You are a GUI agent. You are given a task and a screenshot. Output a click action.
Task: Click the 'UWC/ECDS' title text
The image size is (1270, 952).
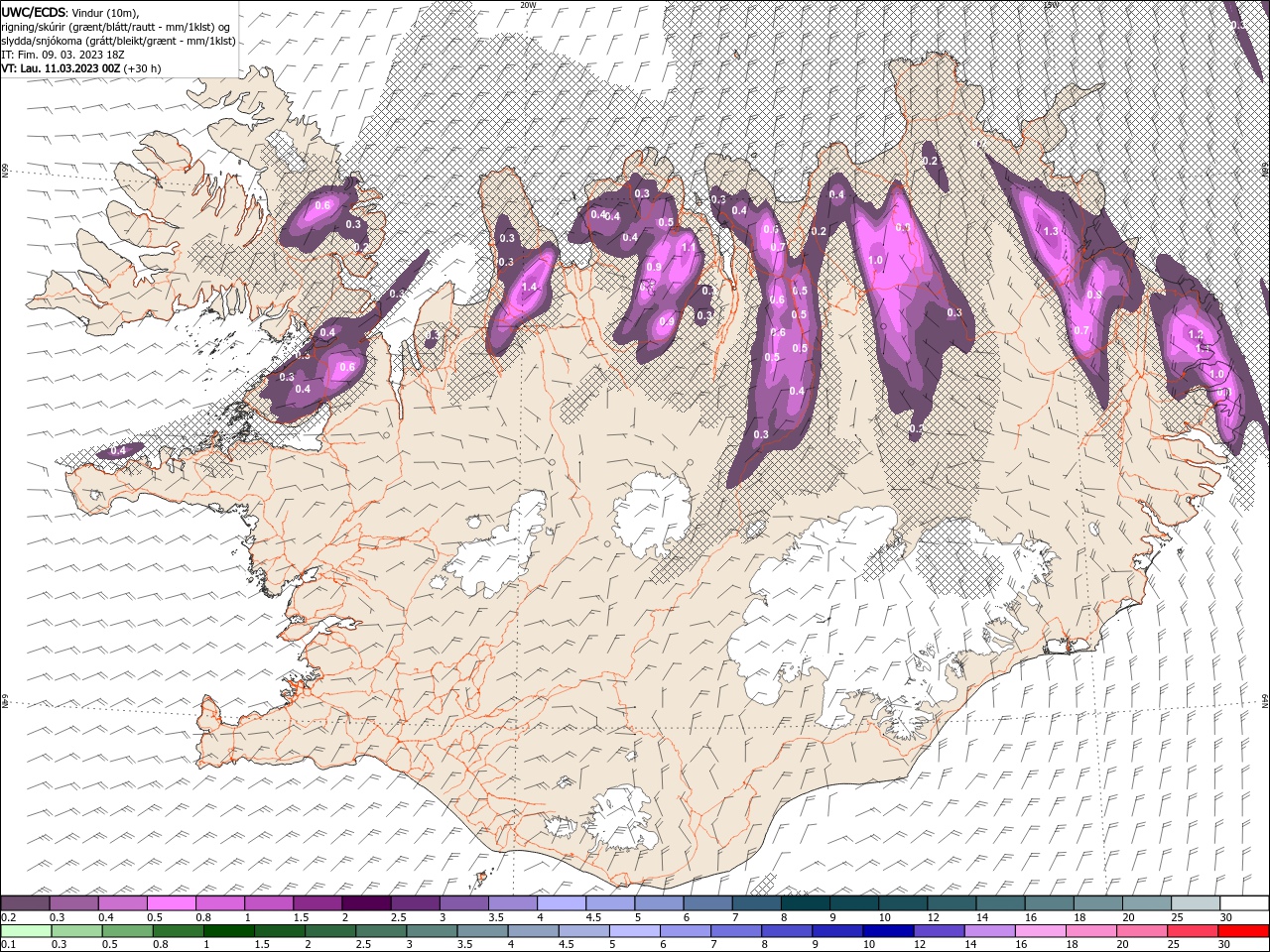point(33,11)
